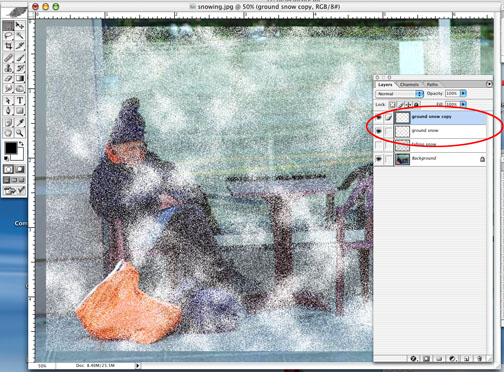Jump to ImageReady

pos(14,191)
